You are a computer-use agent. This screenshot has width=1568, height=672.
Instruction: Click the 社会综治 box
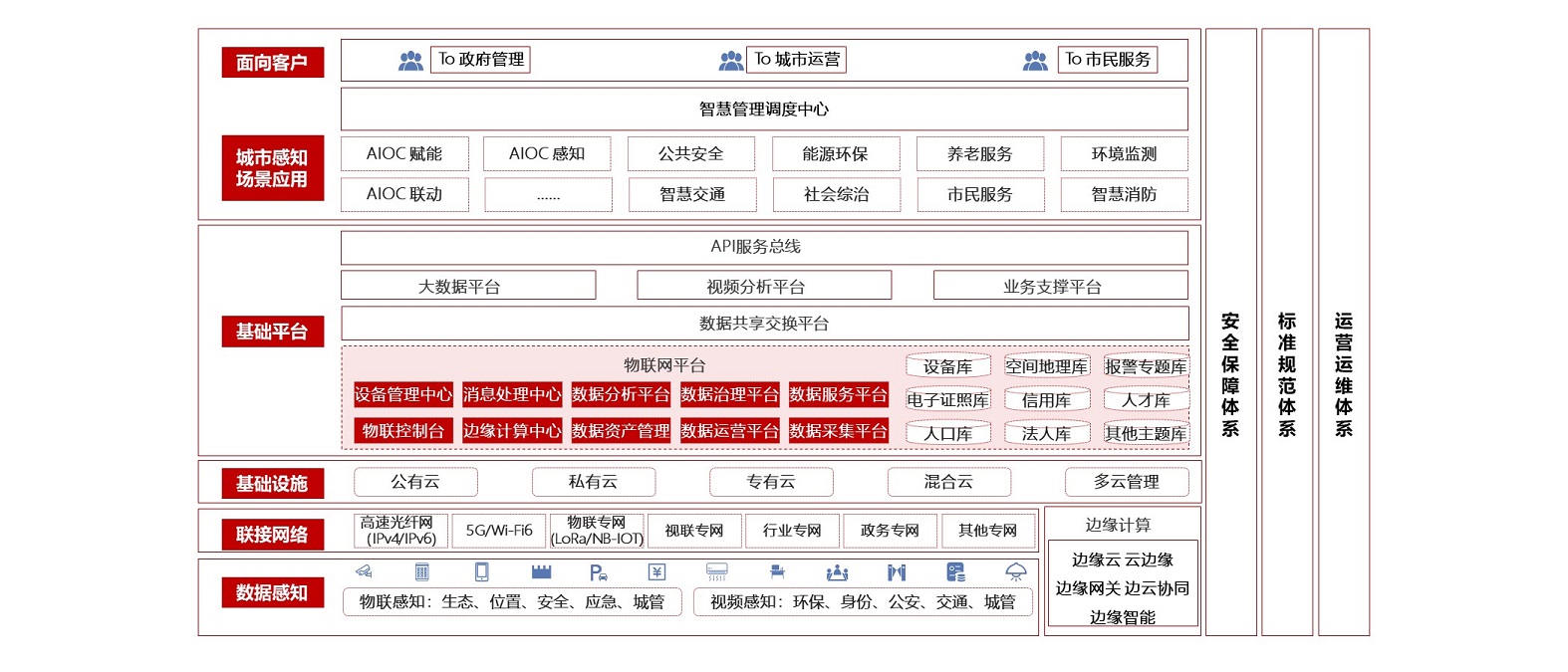(837, 194)
